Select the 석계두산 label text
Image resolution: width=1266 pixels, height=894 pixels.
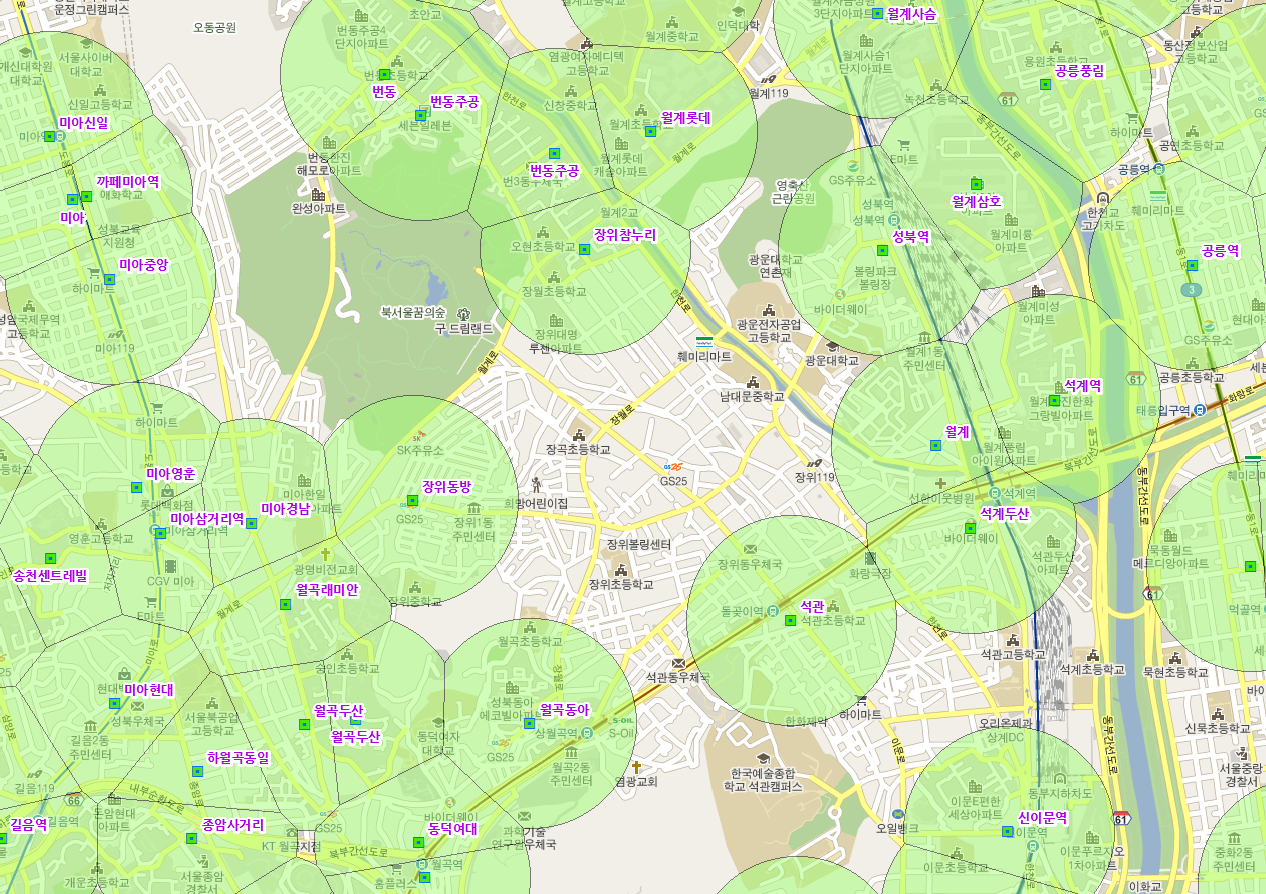click(x=1005, y=514)
